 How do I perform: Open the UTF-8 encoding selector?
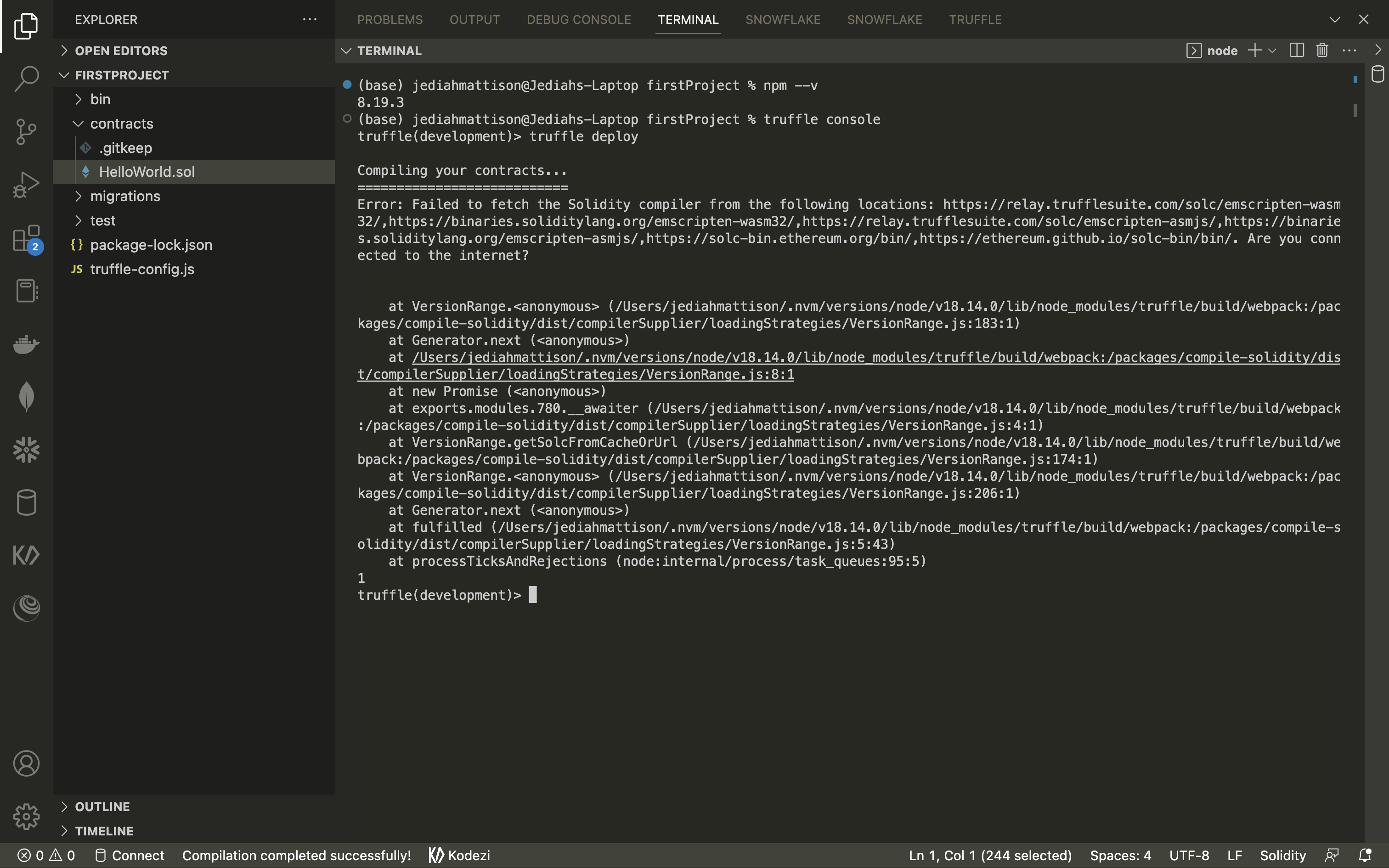(x=1188, y=855)
